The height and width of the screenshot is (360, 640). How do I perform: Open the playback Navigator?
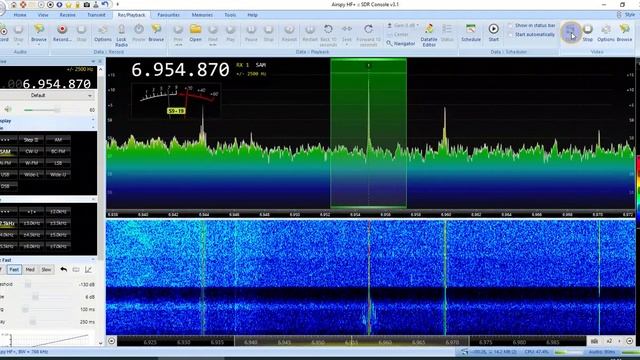coord(401,43)
